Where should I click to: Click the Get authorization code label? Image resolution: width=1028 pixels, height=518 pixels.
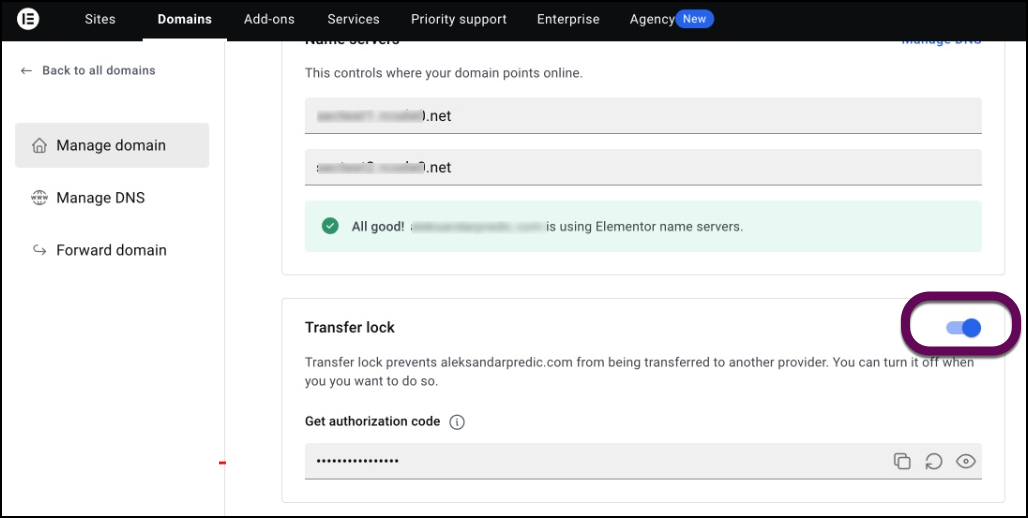tap(372, 422)
